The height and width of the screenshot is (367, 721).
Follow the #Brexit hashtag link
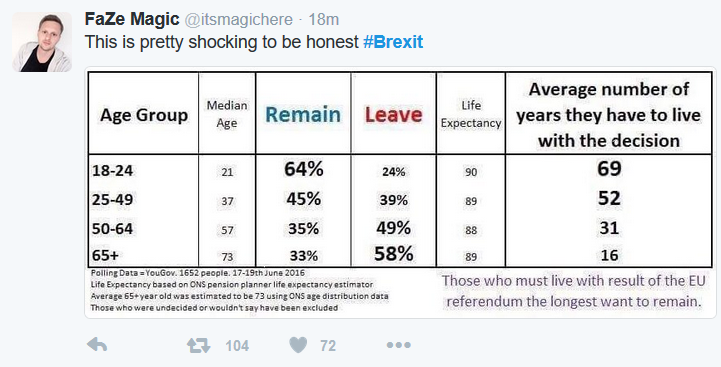point(393,42)
